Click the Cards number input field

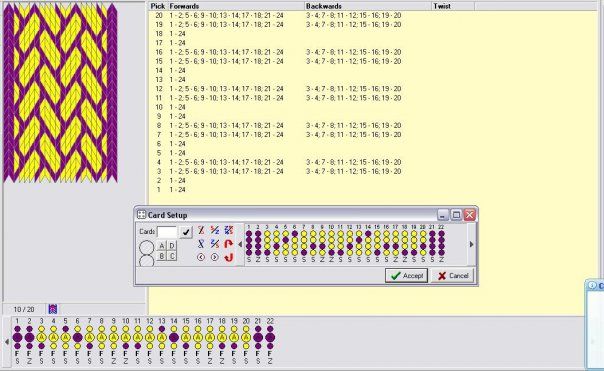tap(167, 232)
